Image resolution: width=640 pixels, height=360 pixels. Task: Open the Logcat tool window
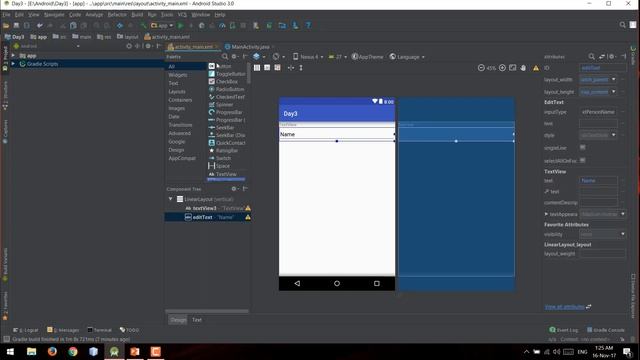coord(26,330)
